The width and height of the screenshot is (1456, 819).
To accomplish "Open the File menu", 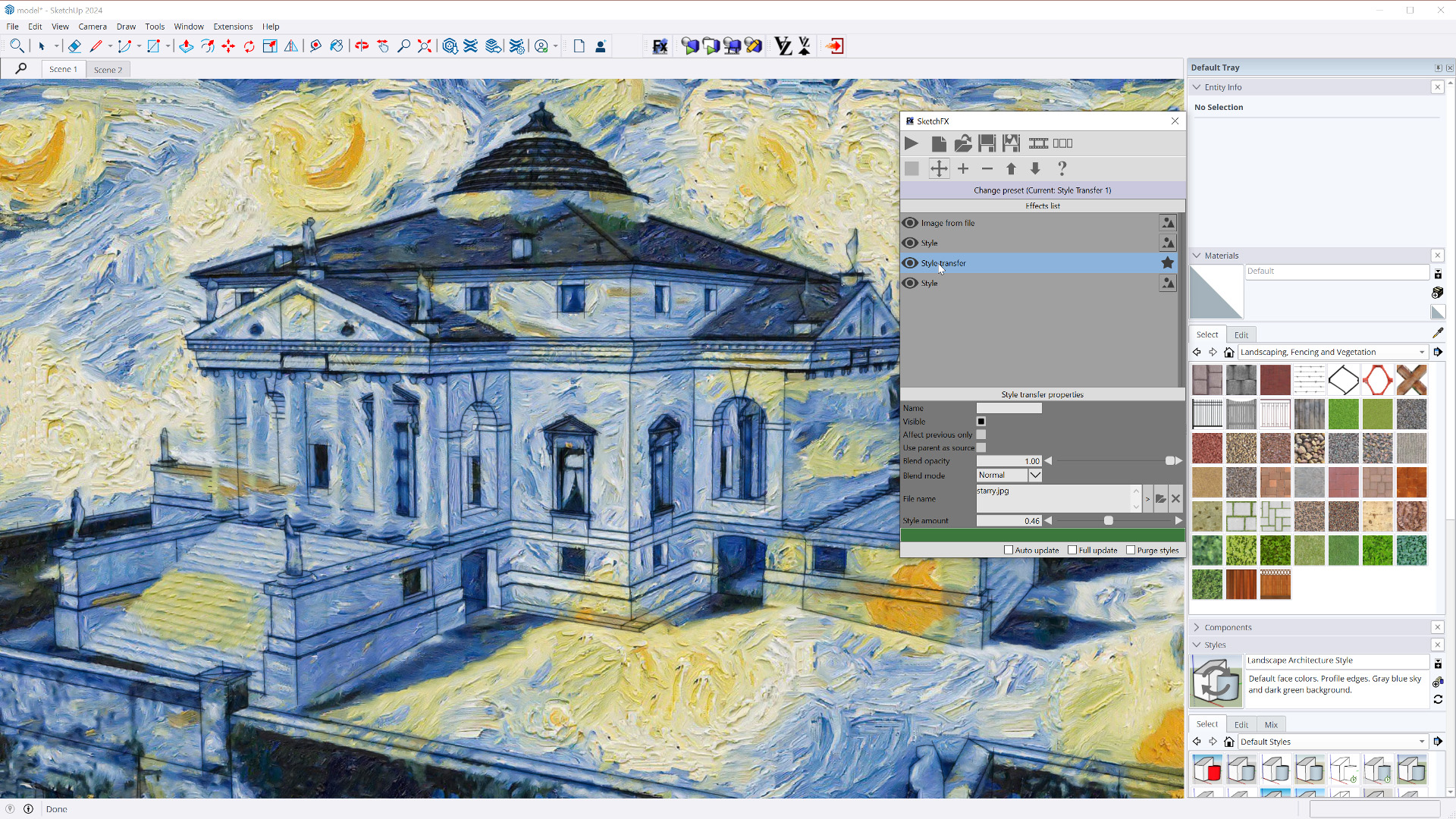I will tap(13, 27).
